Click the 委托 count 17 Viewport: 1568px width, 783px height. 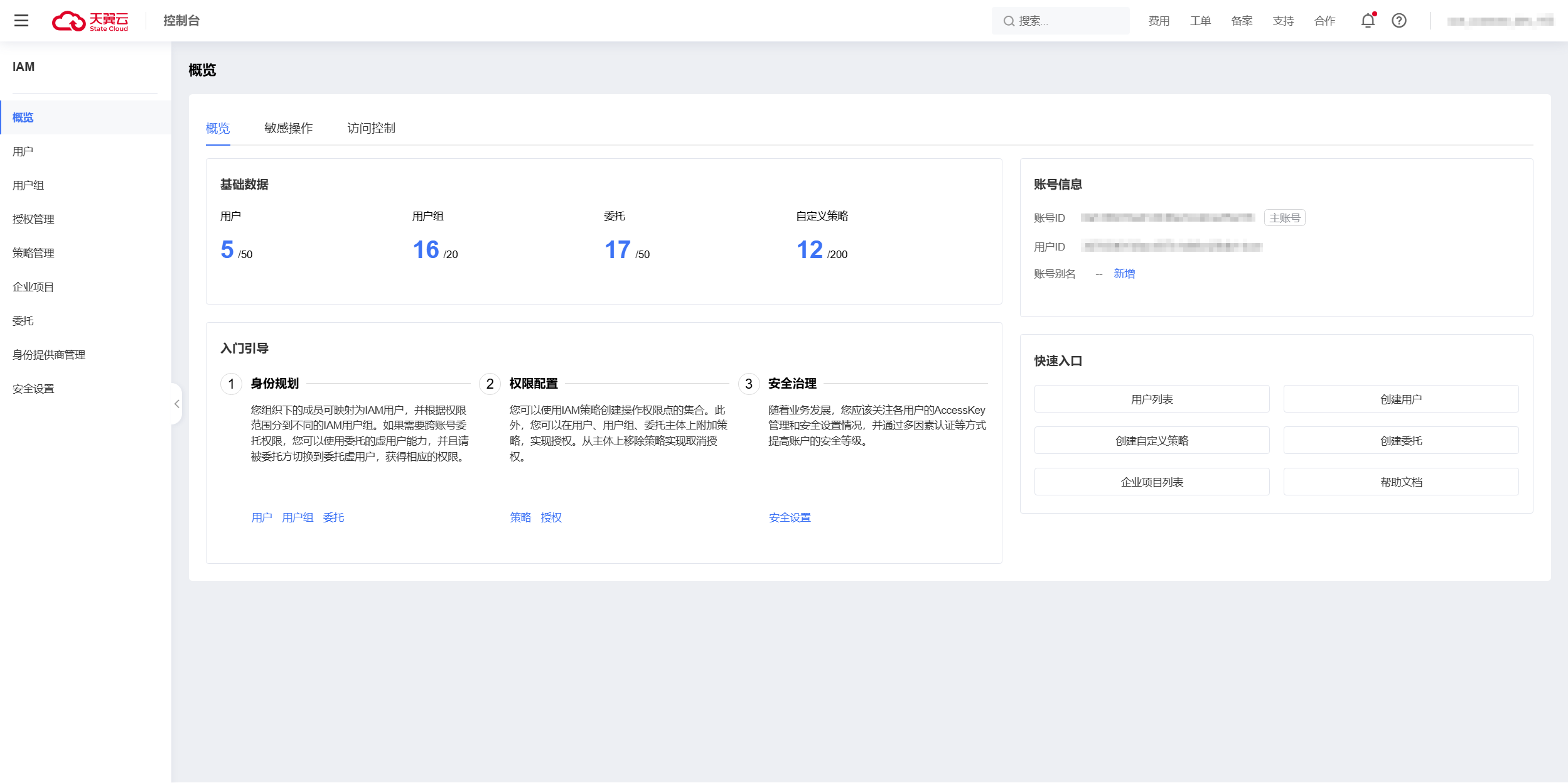click(x=618, y=250)
